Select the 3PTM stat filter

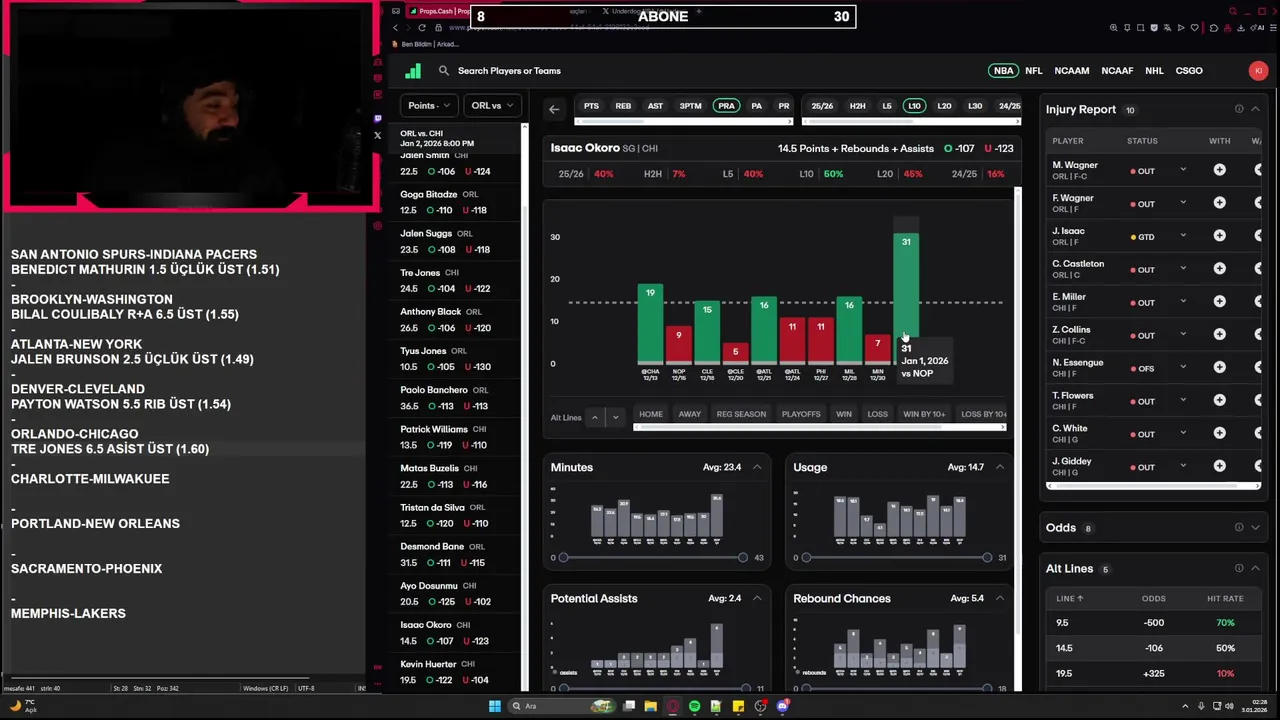tap(690, 106)
